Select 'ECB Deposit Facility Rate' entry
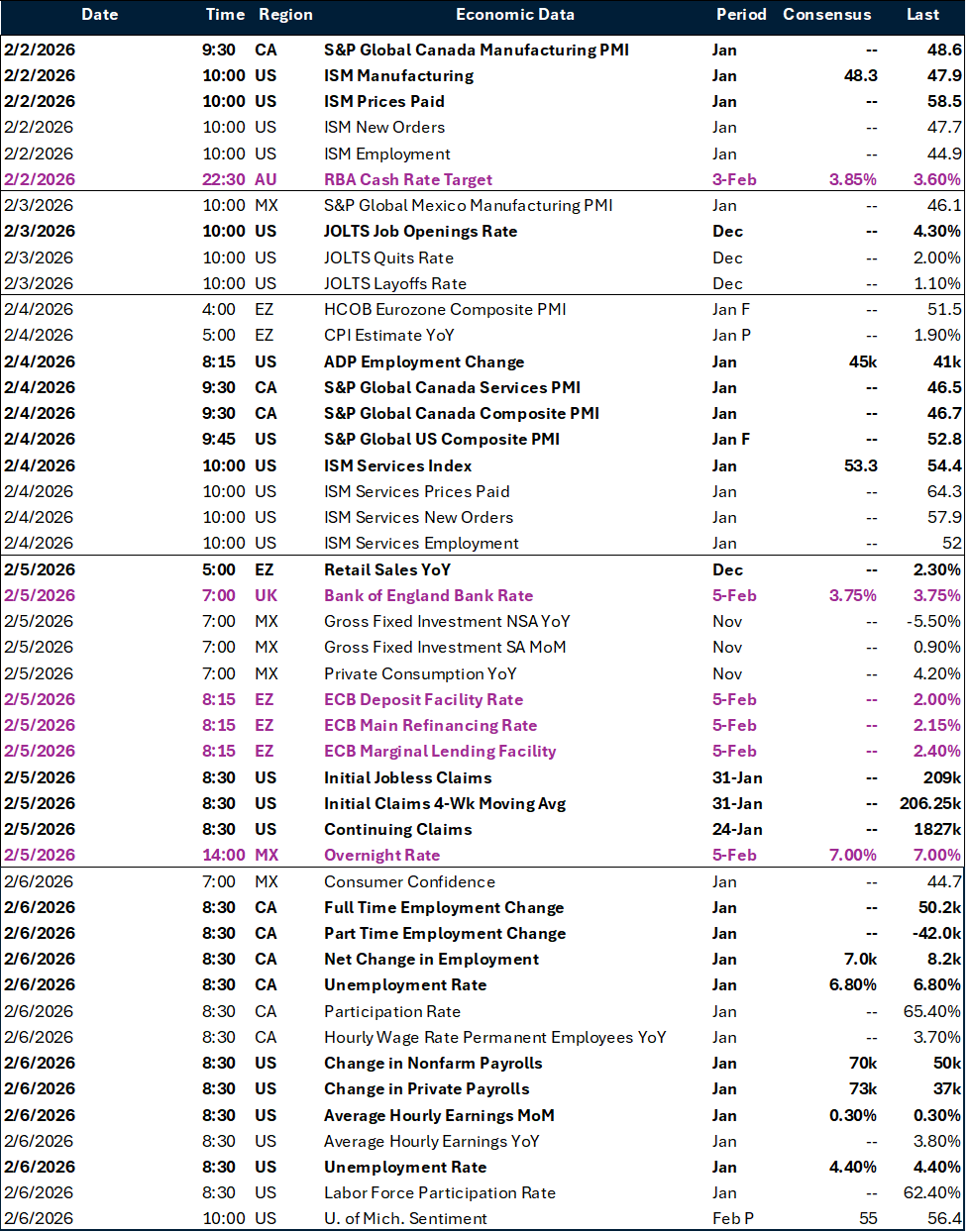Viewport: 966px width, 1232px height. coord(423,699)
